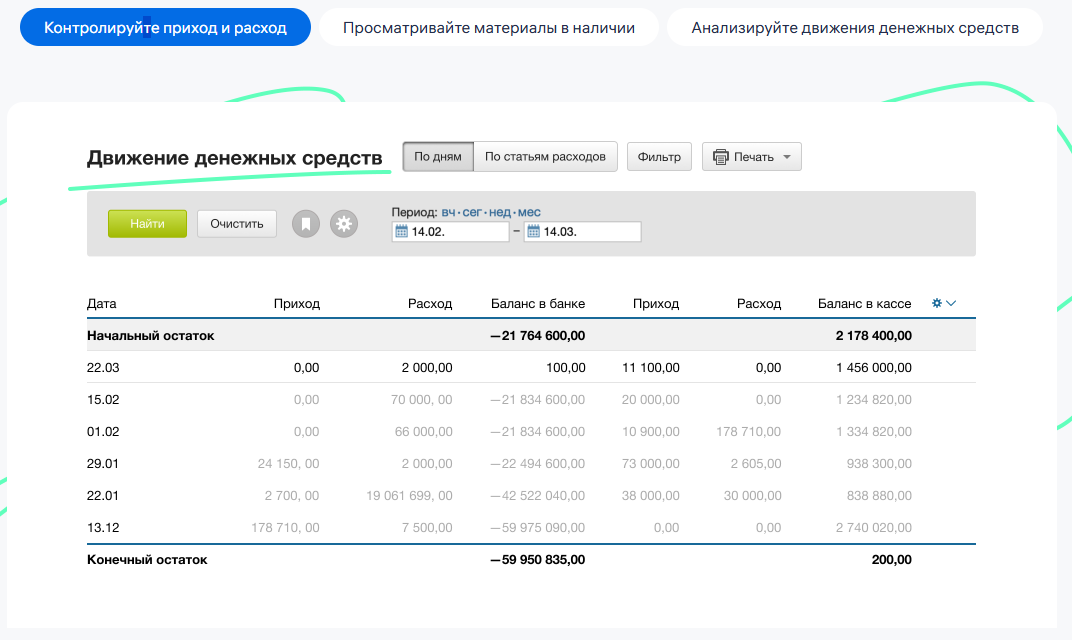Select tab Просматривайте материалы в наличии
The image size is (1072, 640).
tap(489, 27)
